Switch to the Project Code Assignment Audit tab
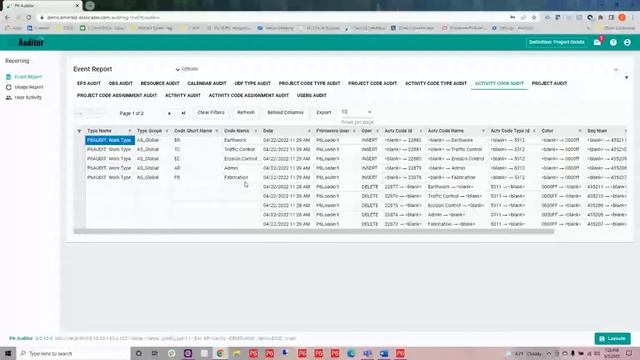 [x=117, y=96]
